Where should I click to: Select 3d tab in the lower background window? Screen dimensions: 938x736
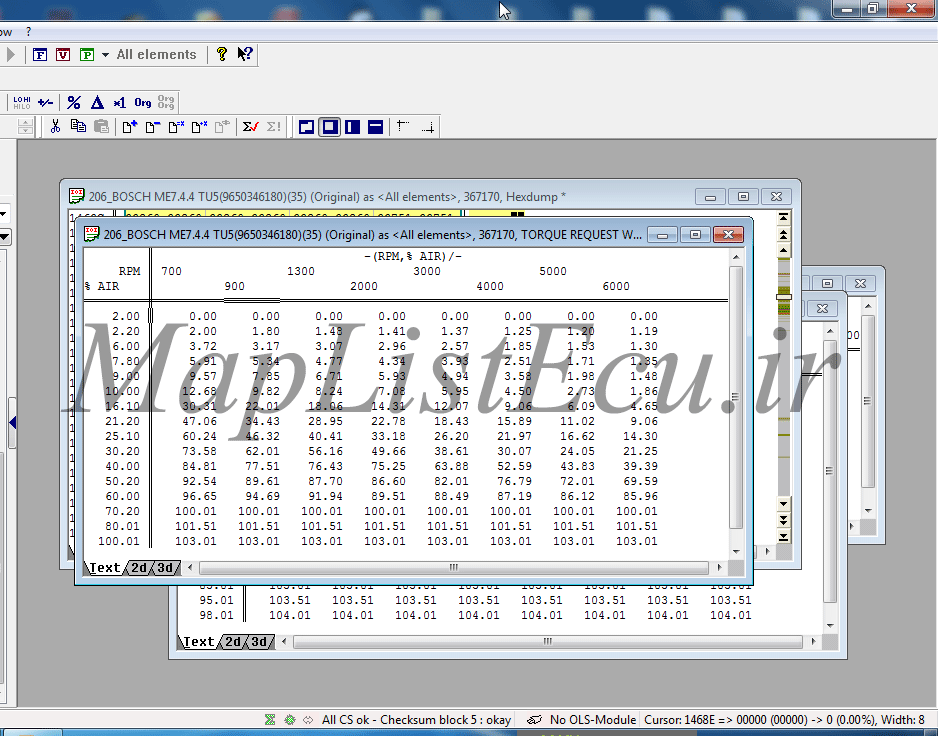[x=259, y=642]
